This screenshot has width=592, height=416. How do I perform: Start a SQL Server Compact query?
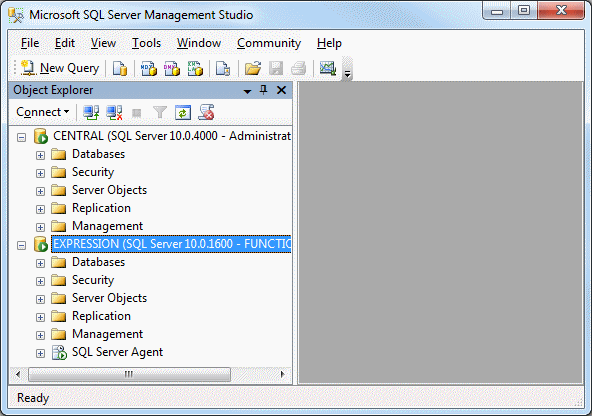[223, 69]
